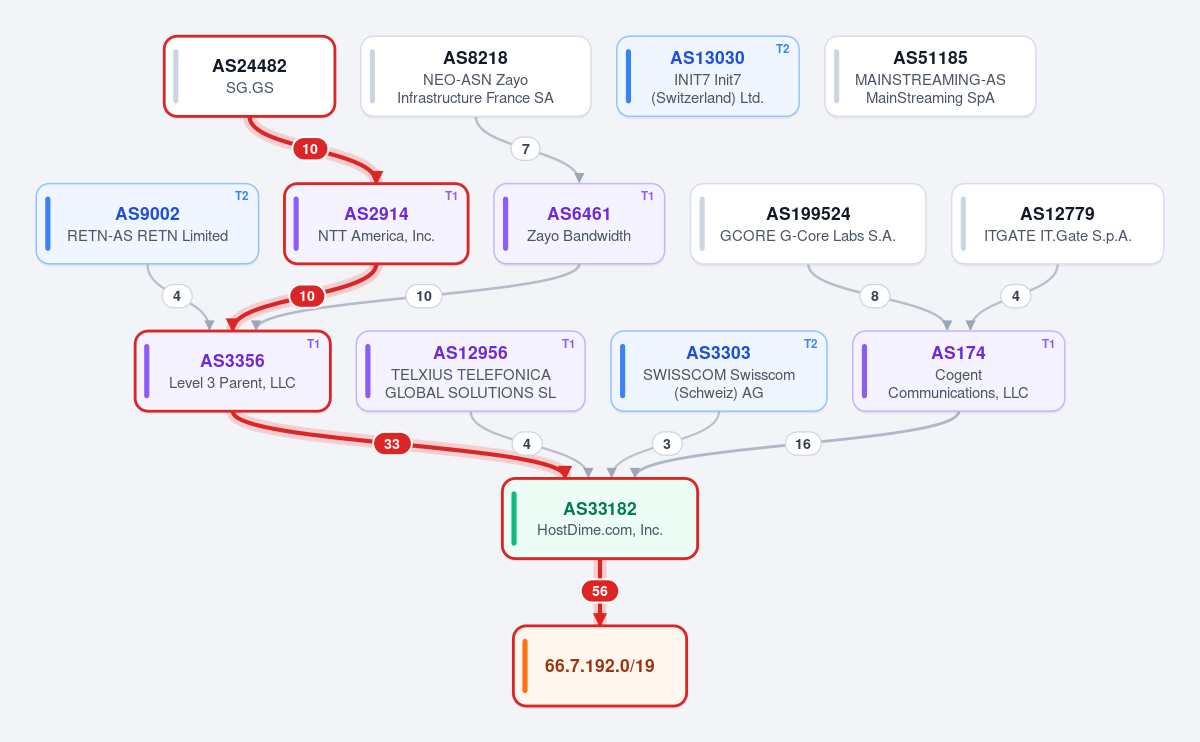Select the AS174 Cogent Communications node
This screenshot has width=1200, height=742.
(x=958, y=371)
